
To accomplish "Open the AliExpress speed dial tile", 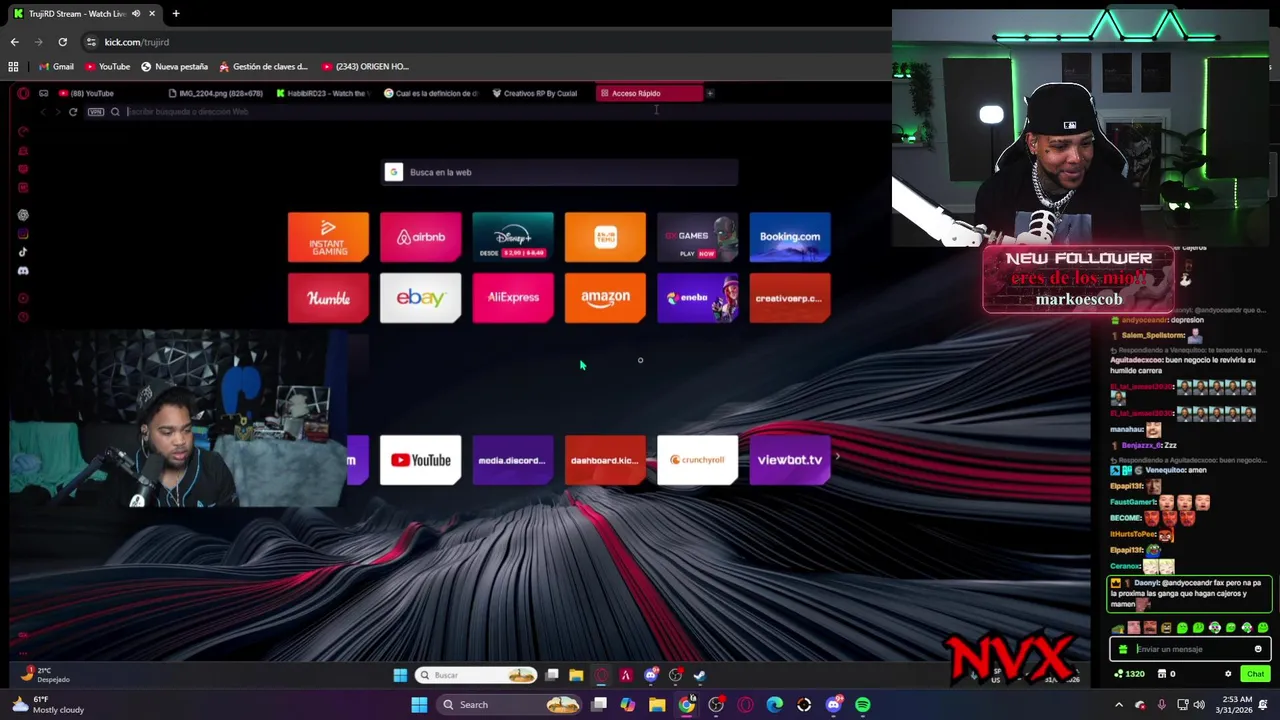I will click(x=513, y=298).
